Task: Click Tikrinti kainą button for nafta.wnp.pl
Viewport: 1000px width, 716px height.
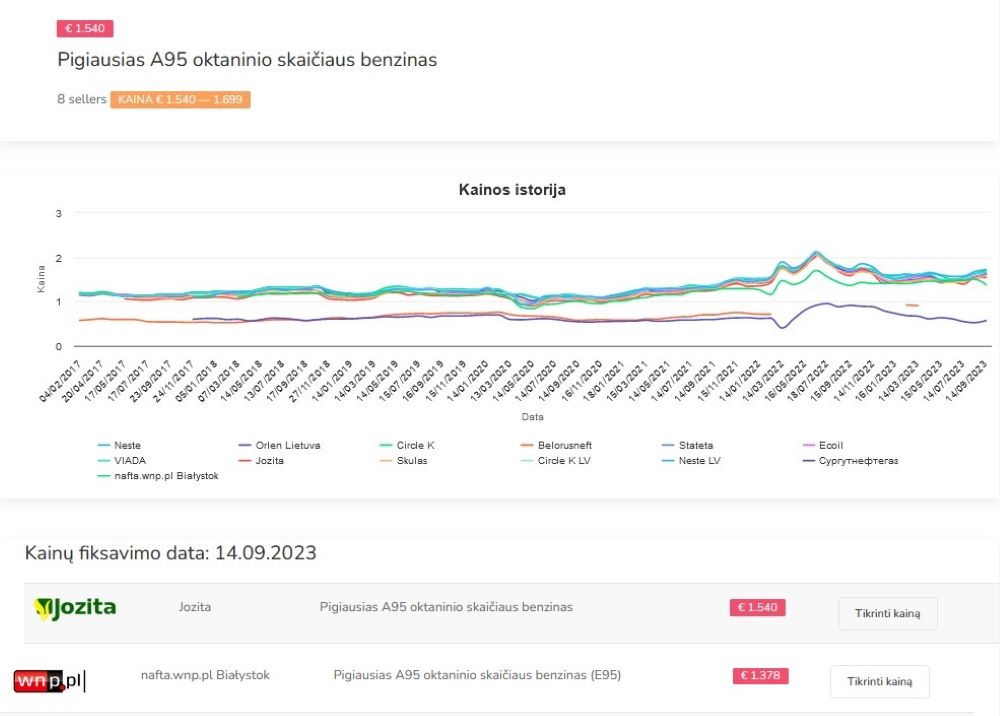Action: 879,682
